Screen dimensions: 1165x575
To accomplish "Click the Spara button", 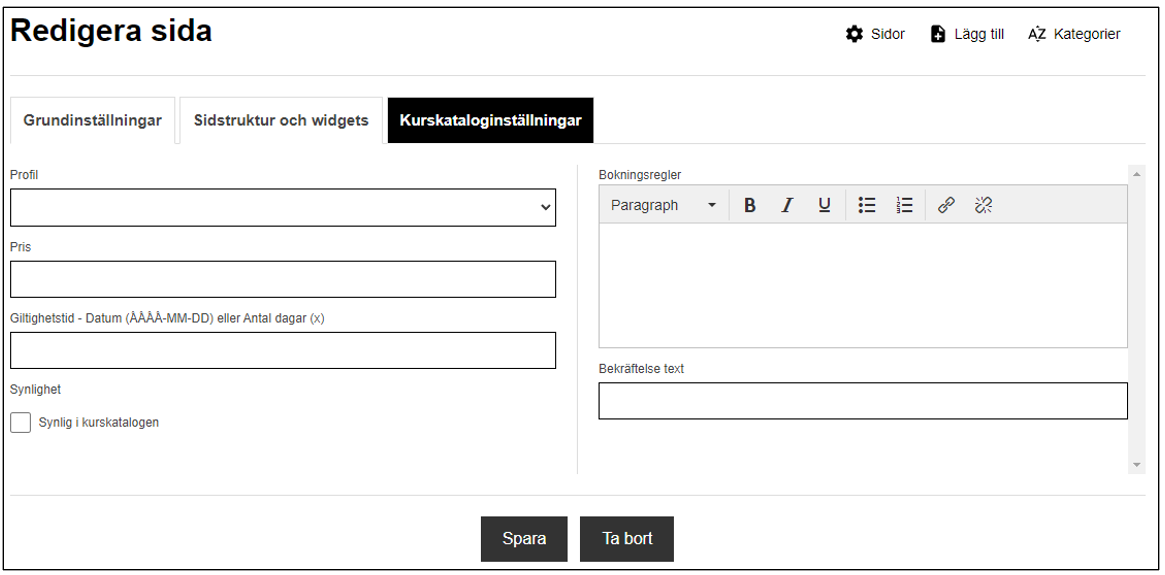I will (525, 539).
